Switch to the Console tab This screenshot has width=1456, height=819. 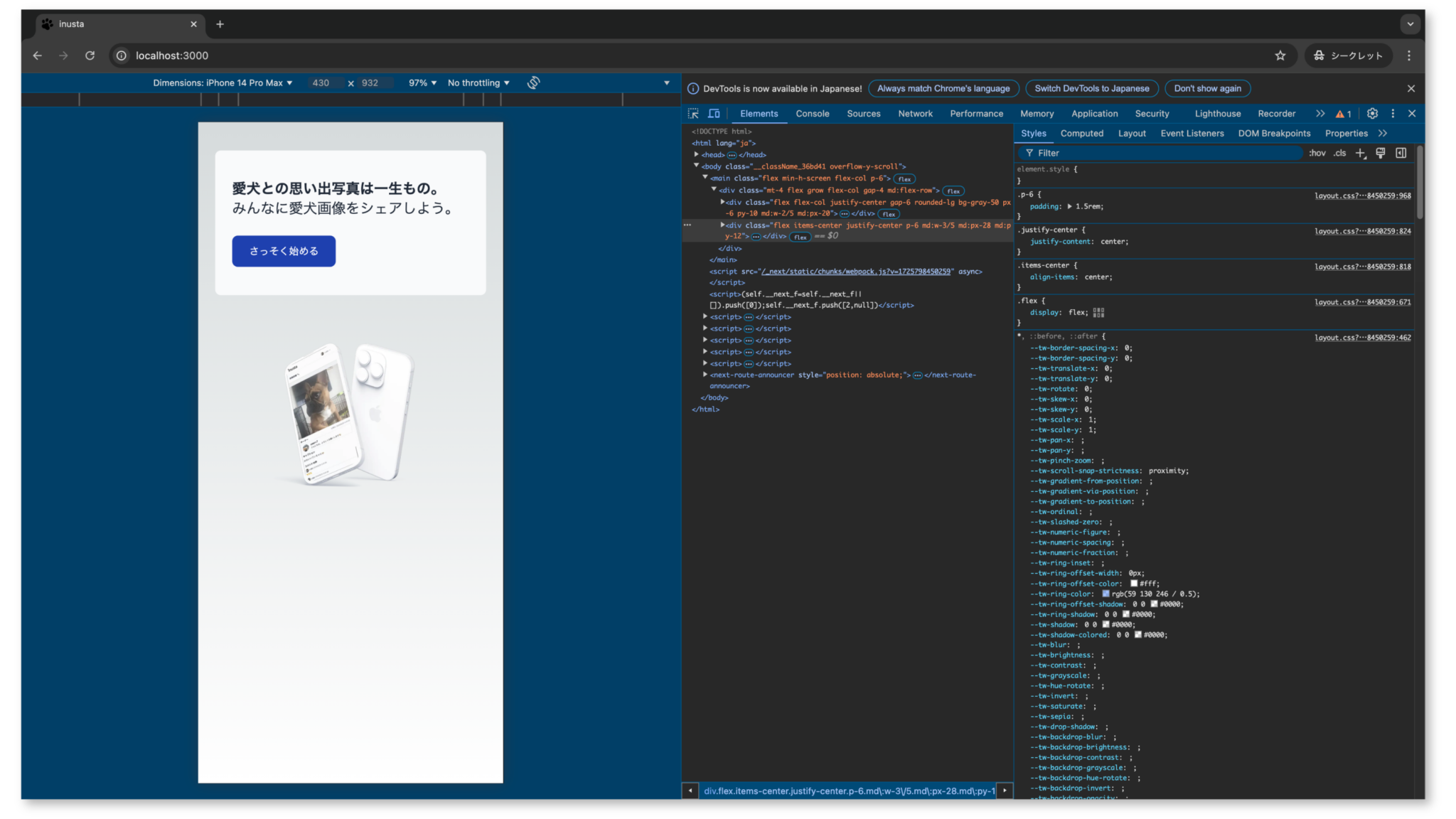813,114
